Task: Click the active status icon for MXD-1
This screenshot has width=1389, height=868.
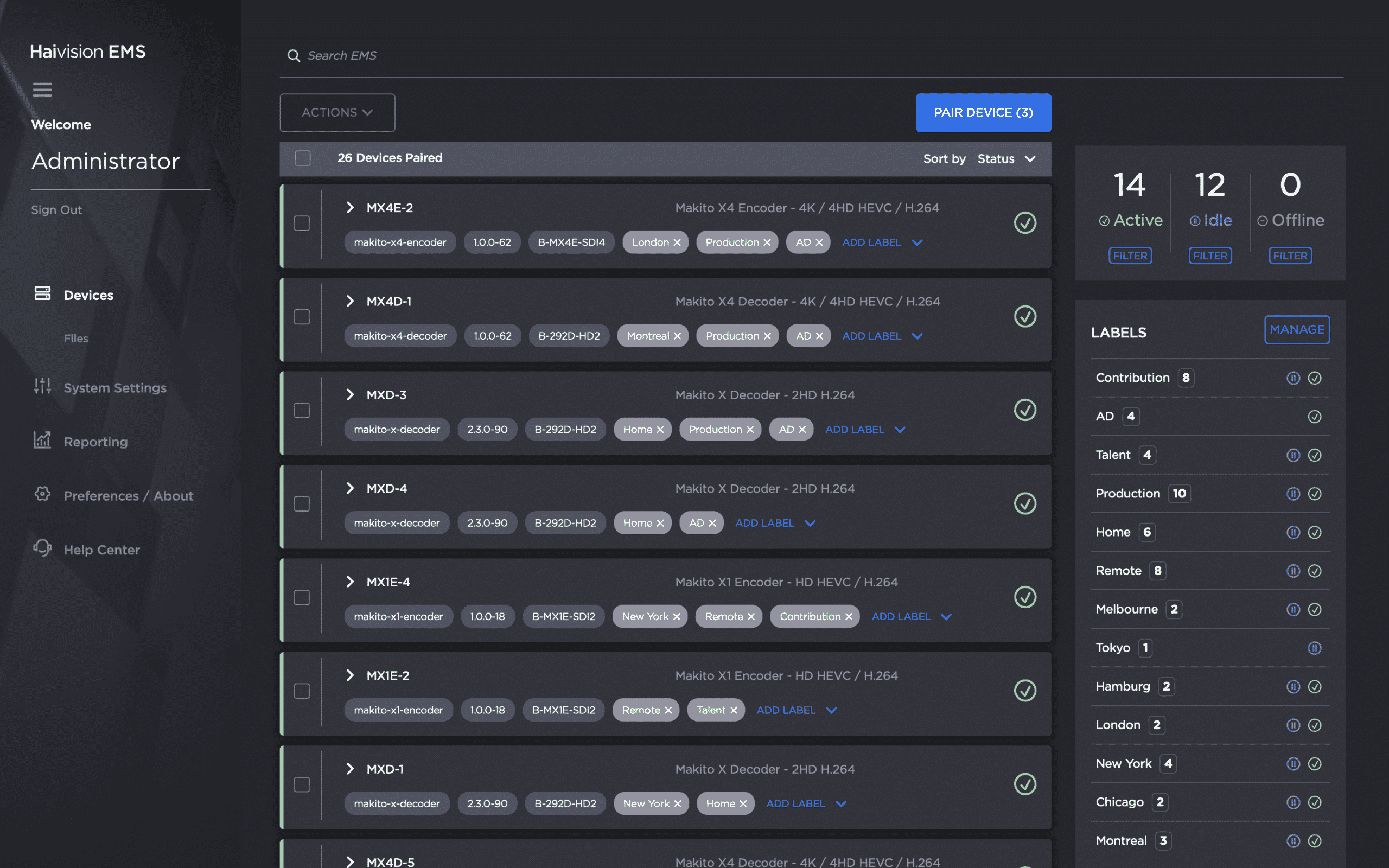Action: click(1024, 784)
